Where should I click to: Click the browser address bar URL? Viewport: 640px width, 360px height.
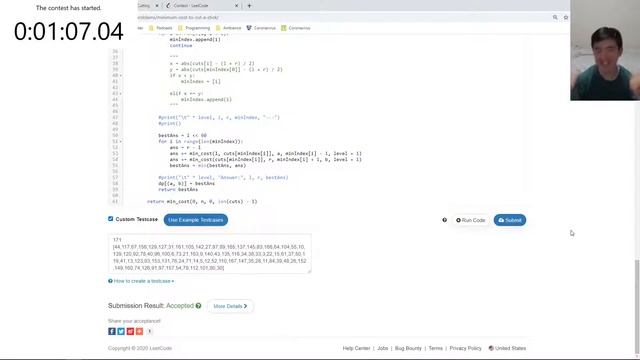(178, 18)
